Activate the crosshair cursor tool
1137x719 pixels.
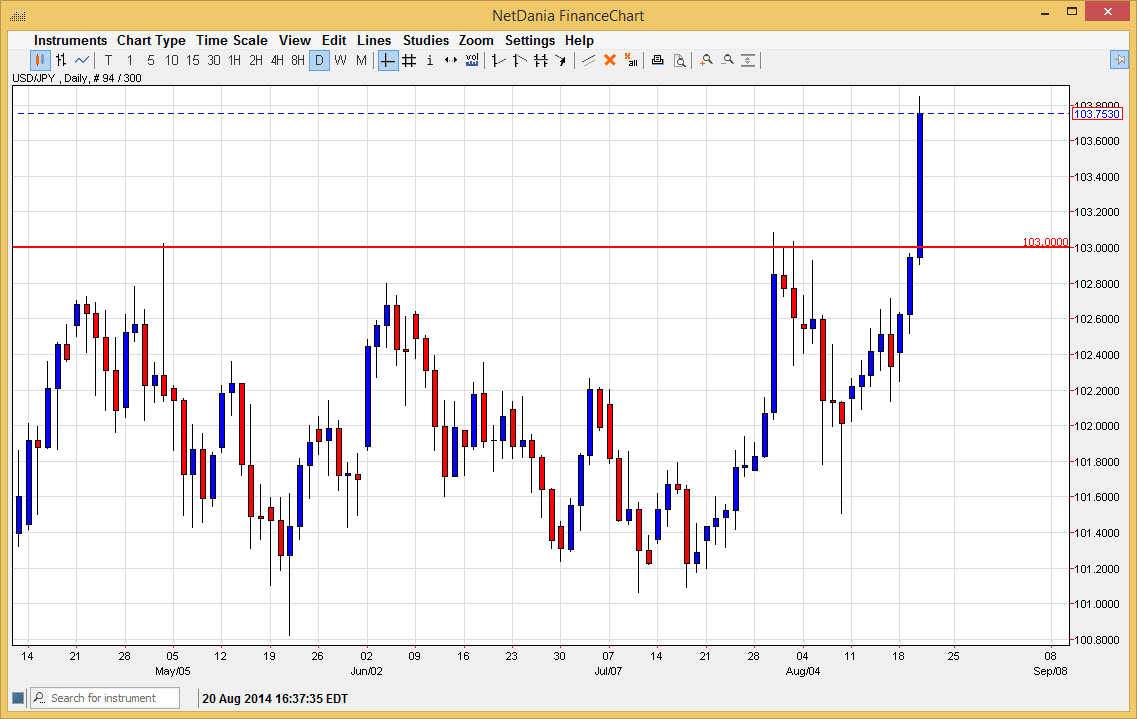coord(388,60)
